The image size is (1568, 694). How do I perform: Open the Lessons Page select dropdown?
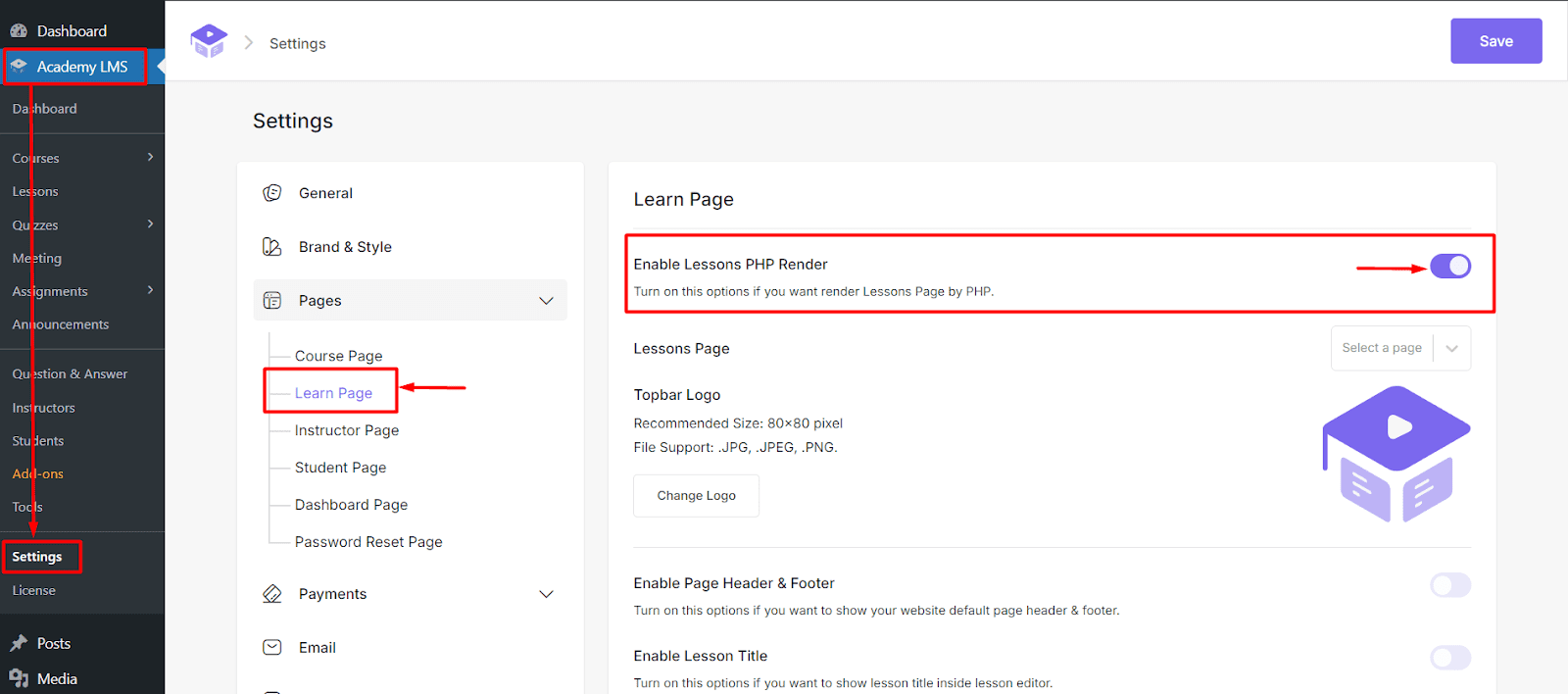(1400, 348)
